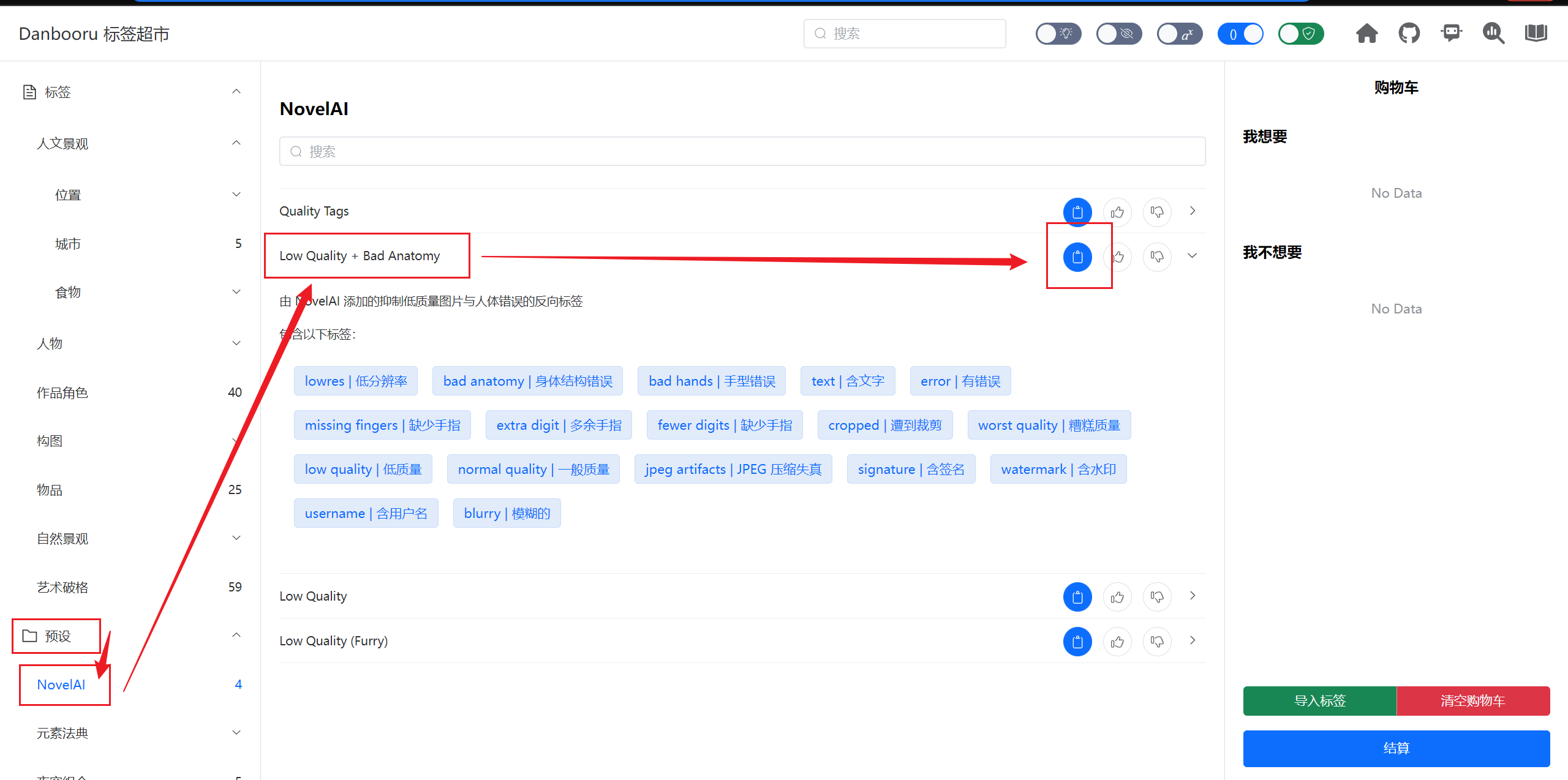1568x780 pixels.
Task: Toggle the superscript a-x switch
Action: point(1180,34)
